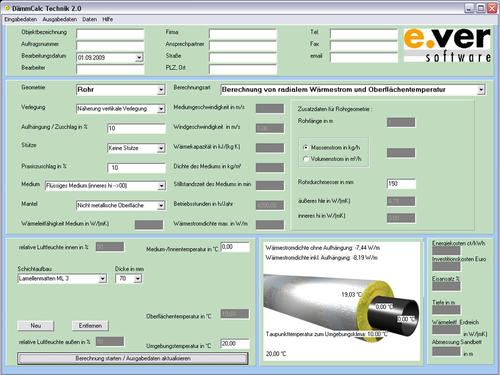Select Massenstrom in kg/h radio button
Image resolution: width=500 pixels, height=375 pixels.
(x=306, y=147)
